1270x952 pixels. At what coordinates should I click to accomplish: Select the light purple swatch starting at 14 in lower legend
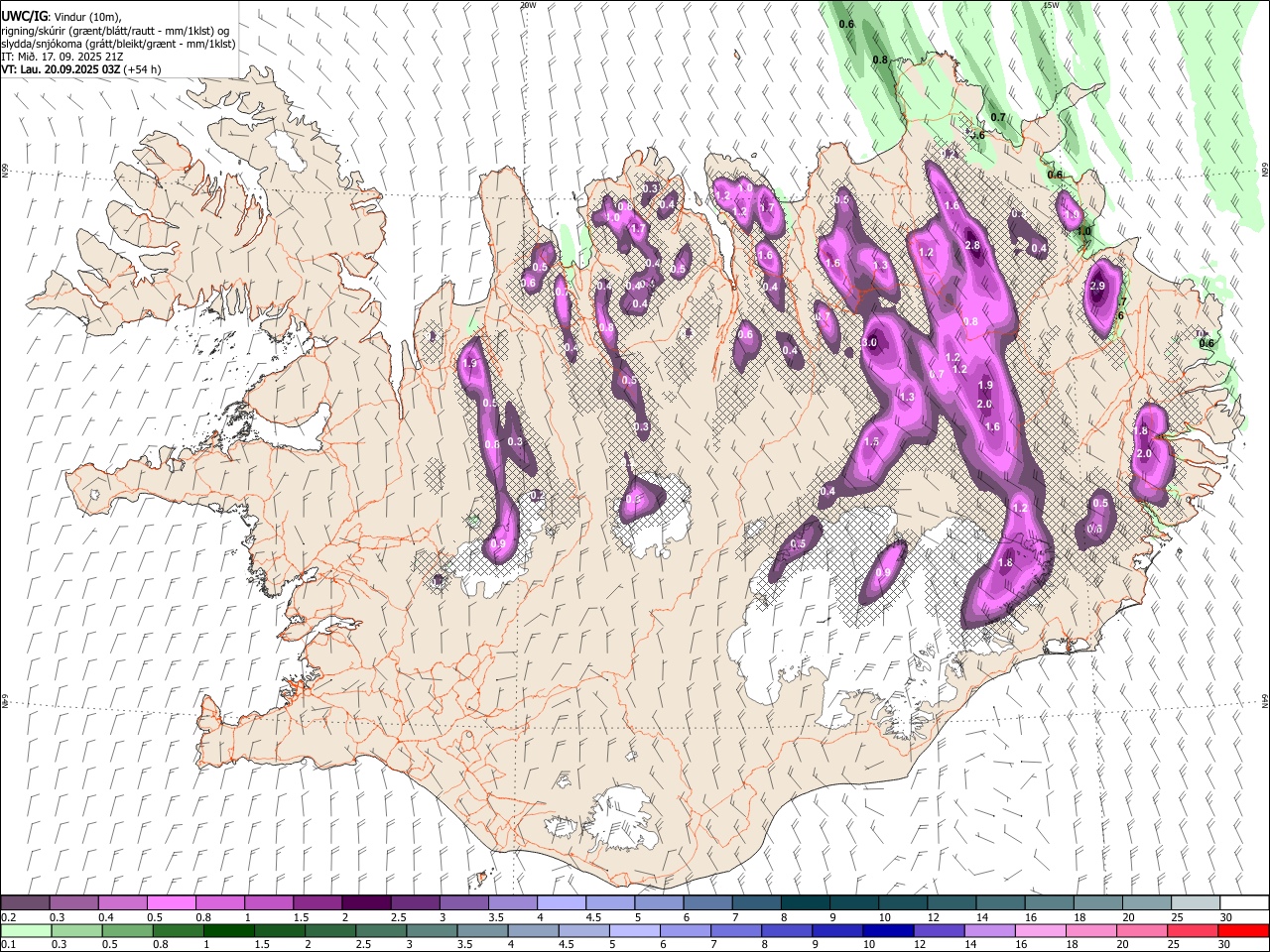pos(988,930)
